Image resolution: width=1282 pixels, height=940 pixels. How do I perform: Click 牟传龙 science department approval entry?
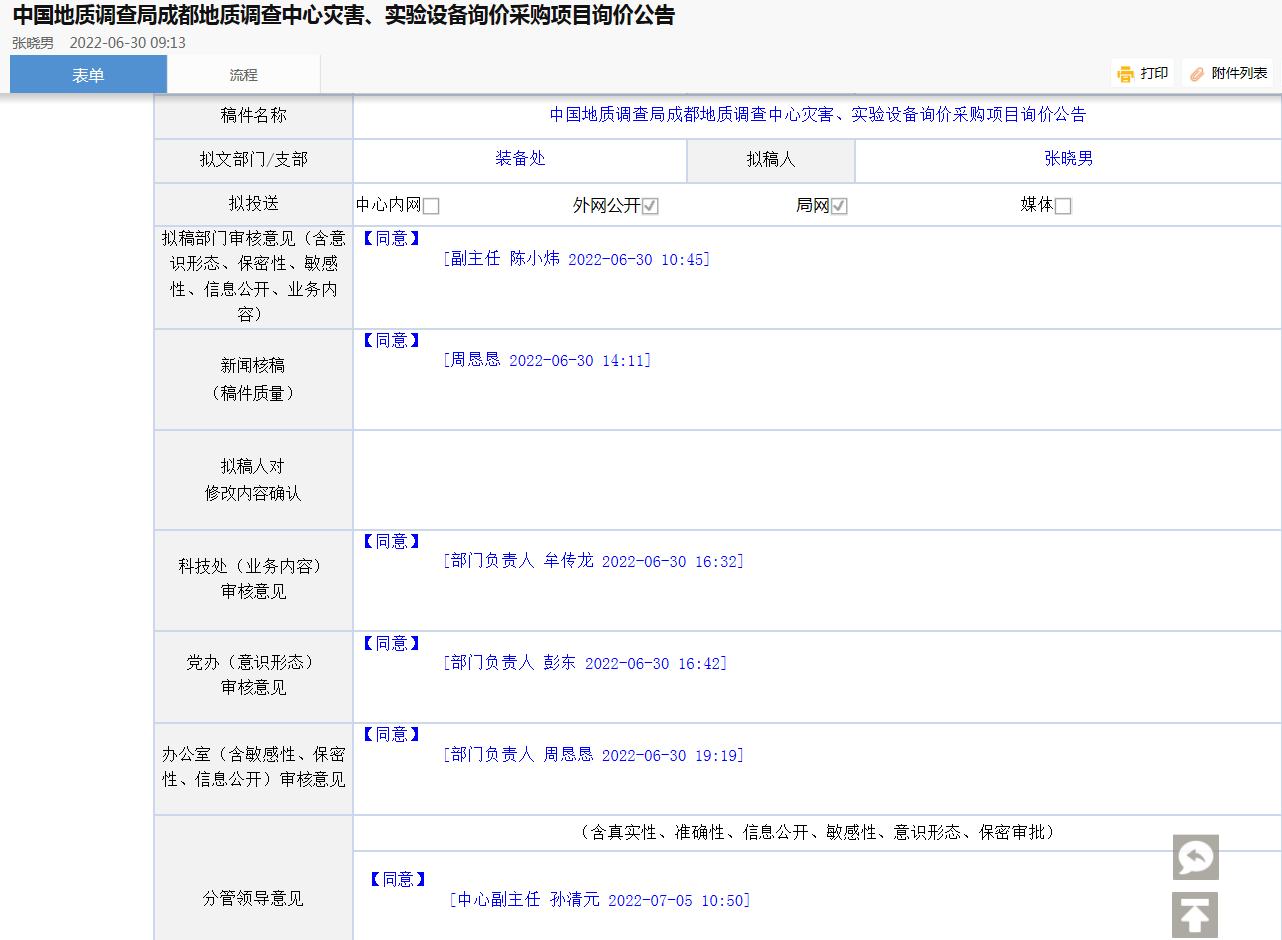pos(593,562)
